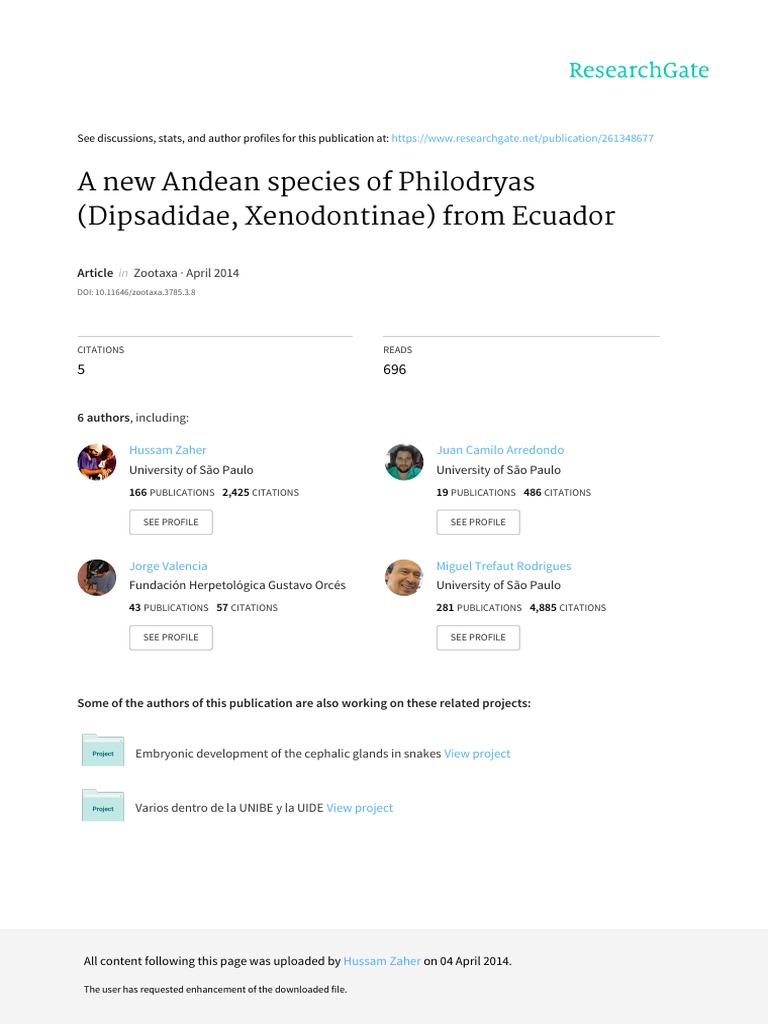The image size is (768, 1024).
Task: Open Juan Camilo Arredondo author link
Action: [500, 450]
